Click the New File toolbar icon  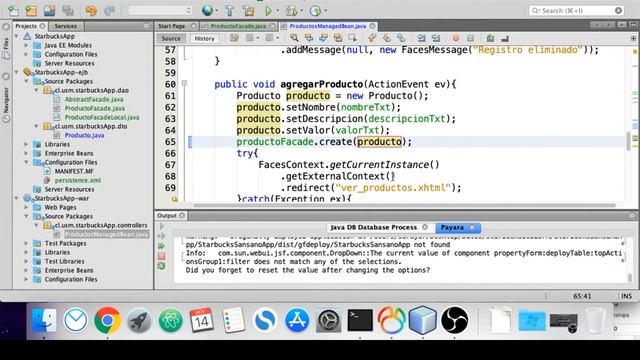13,11
